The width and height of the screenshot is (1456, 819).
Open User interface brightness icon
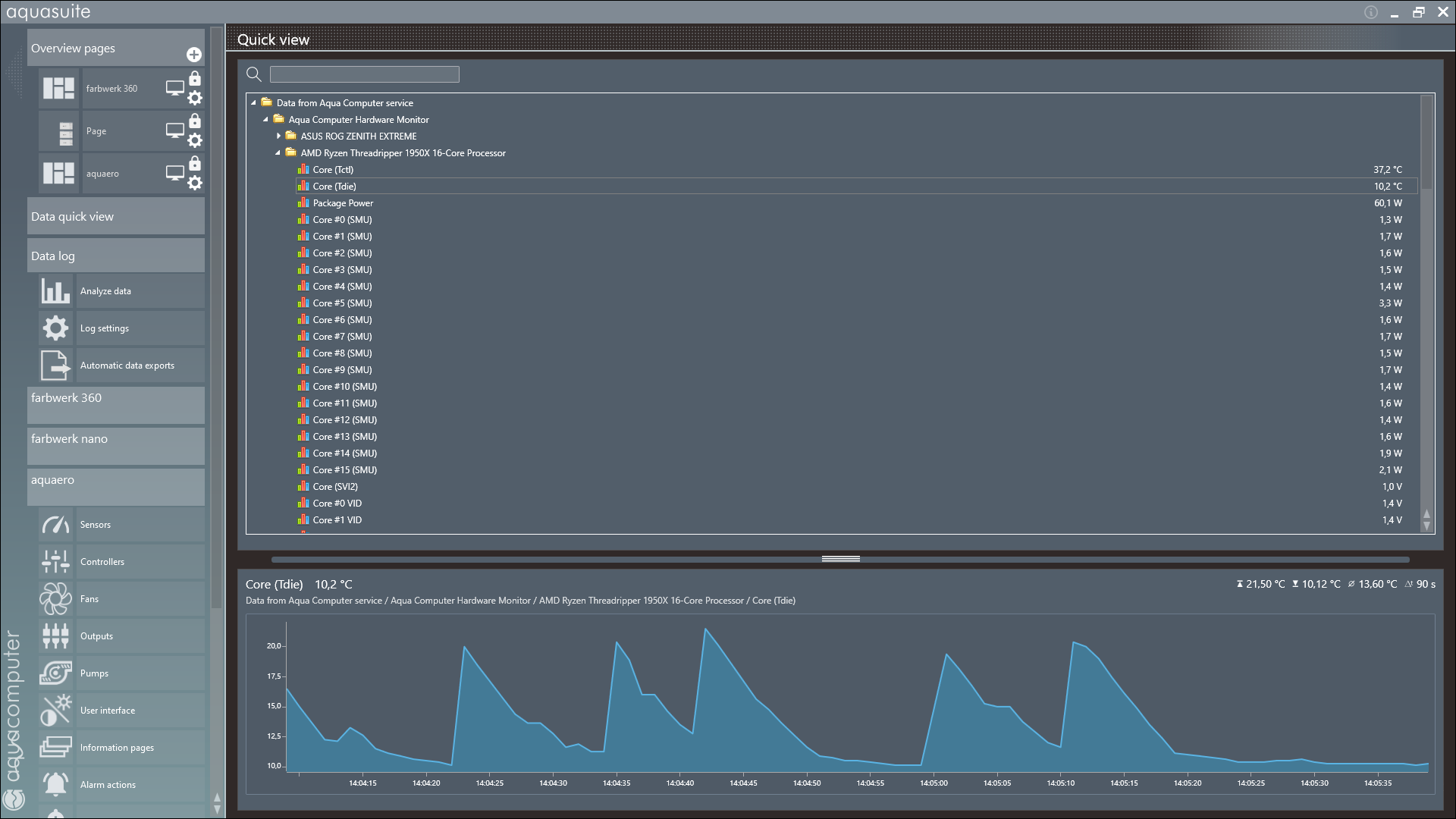55,711
